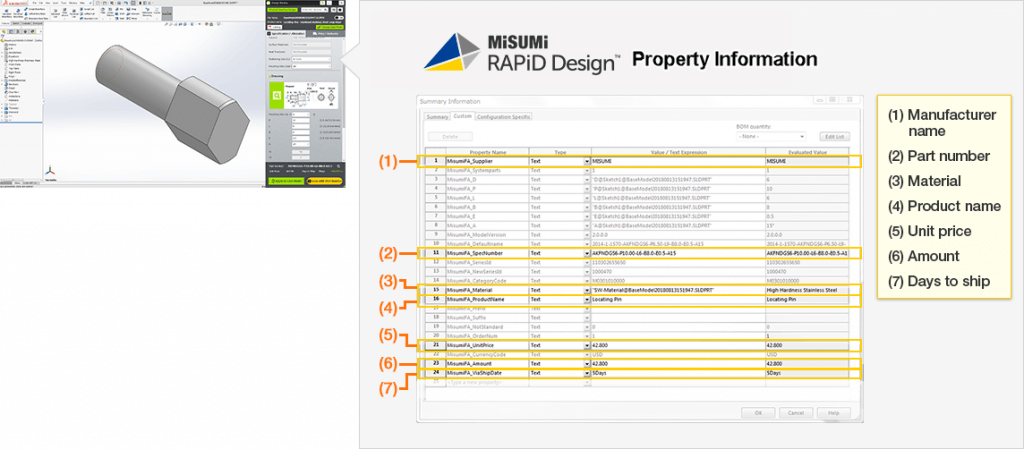Select row header number 1

[435, 161]
